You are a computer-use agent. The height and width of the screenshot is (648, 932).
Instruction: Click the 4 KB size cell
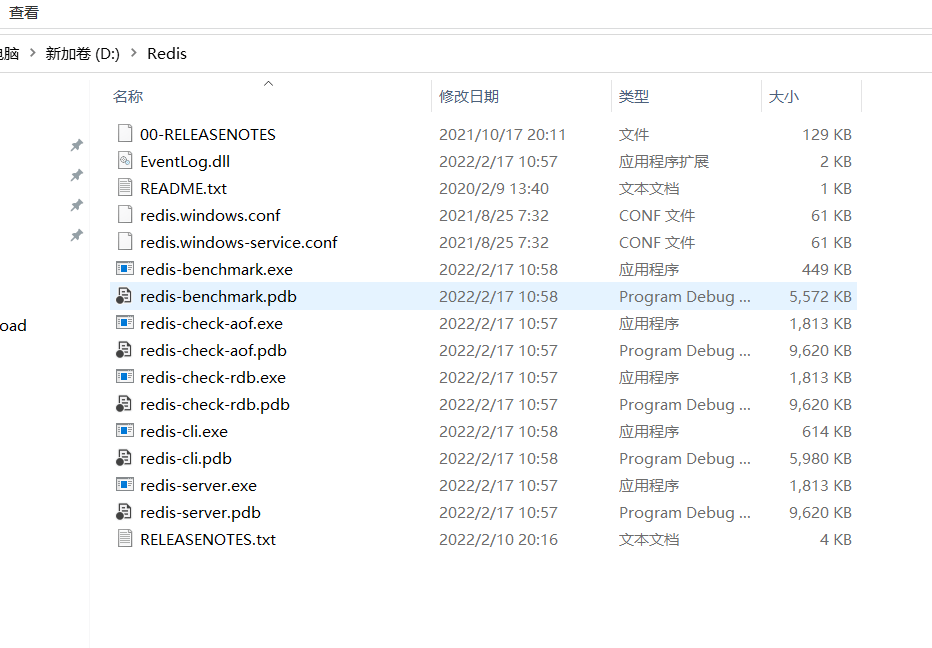coord(836,539)
